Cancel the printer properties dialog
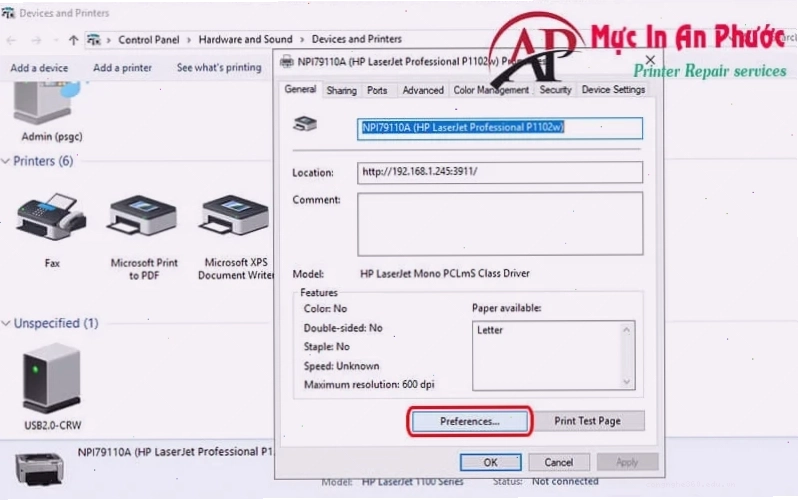The image size is (798, 501). 559,462
